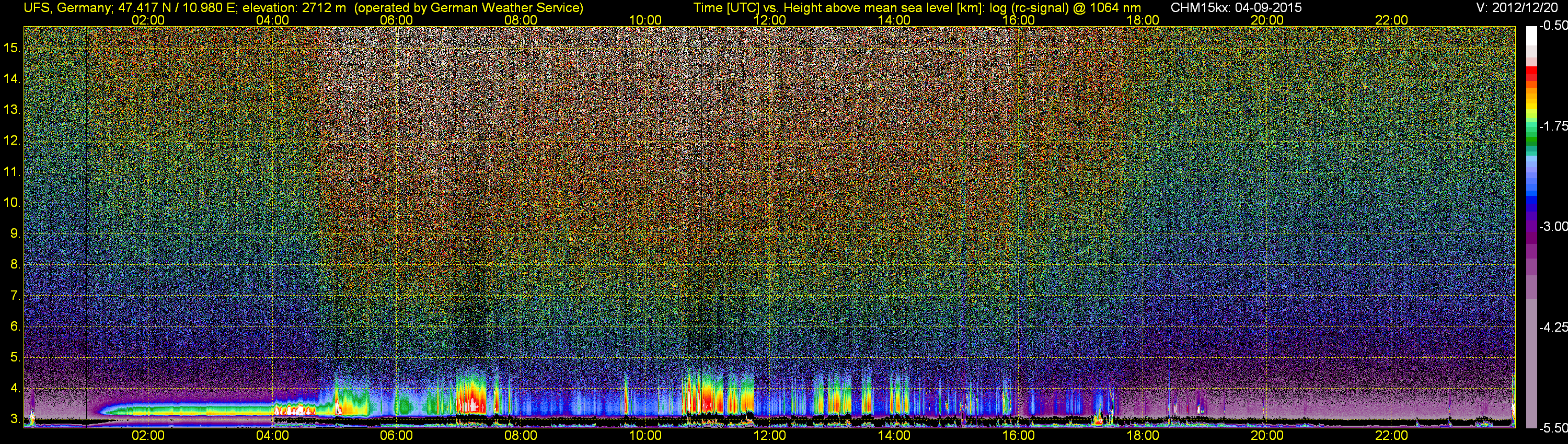
Task: Click the height axis label '12.'
Action: tap(12, 141)
